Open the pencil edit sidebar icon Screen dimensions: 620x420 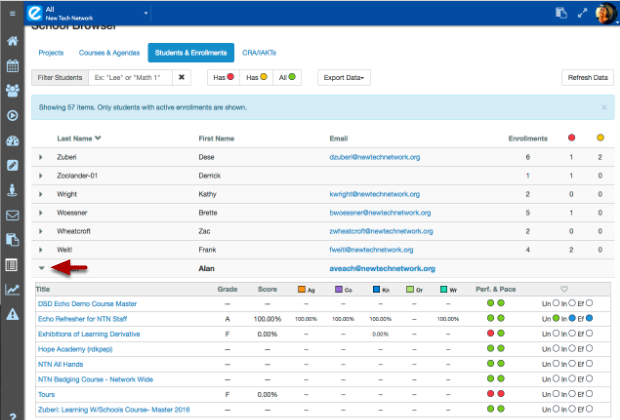[x=13, y=165]
